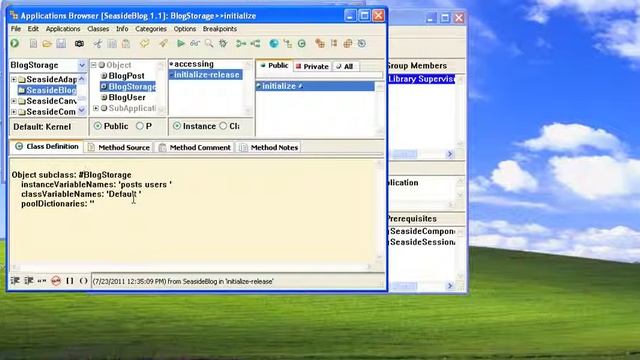Select the P radio button next to Public
The height and width of the screenshot is (360, 640).
click(x=140, y=126)
